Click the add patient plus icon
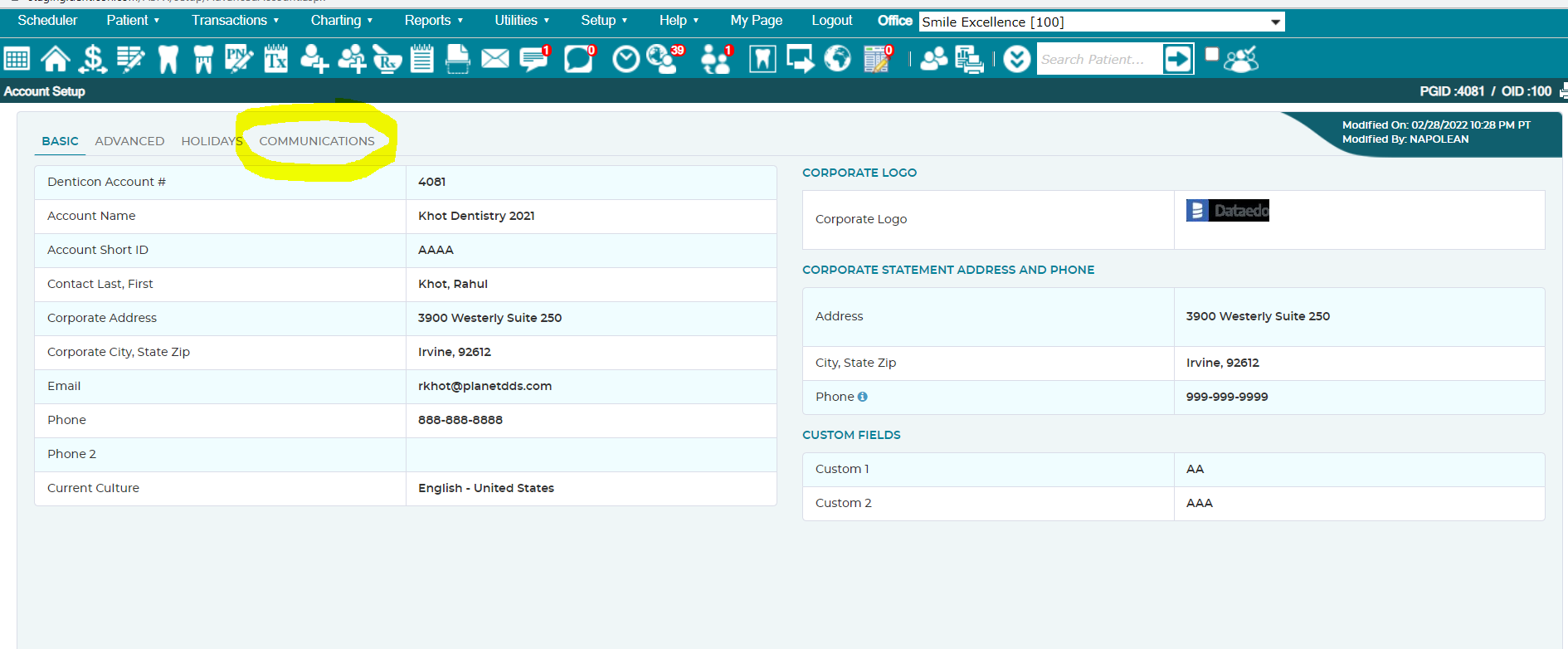Viewport: 1568px width, 649px height. (314, 59)
